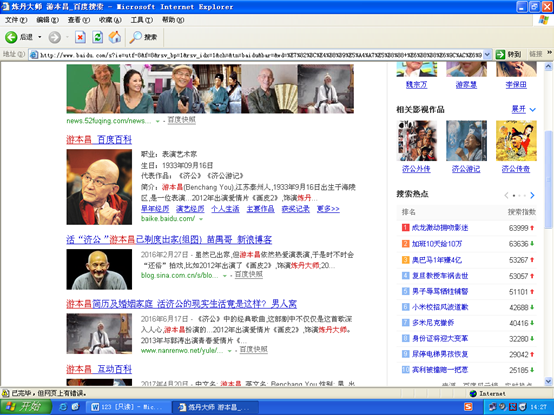This screenshot has height=415, width=554.
Task: Click the 济公传奇 poster thumbnail
Action: click(x=516, y=141)
